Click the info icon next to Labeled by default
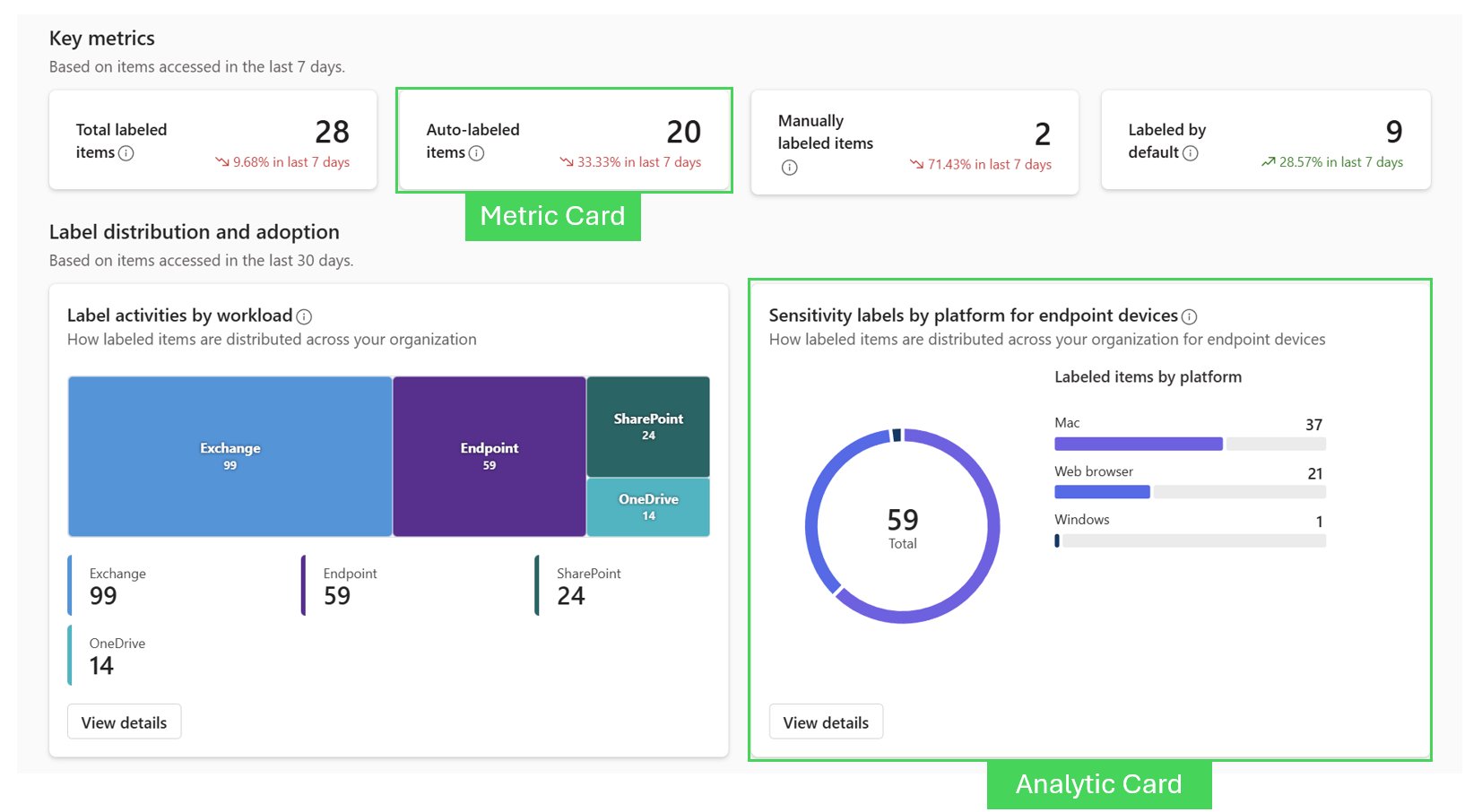The image size is (1482, 812). [x=1192, y=153]
